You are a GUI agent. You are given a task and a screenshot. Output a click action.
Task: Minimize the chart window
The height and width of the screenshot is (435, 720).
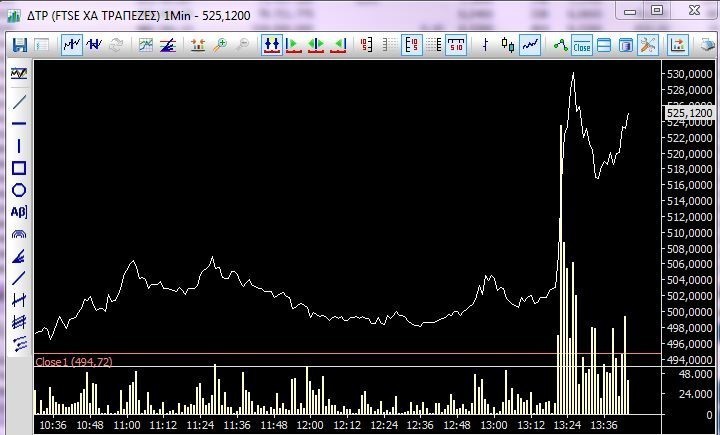630,11
